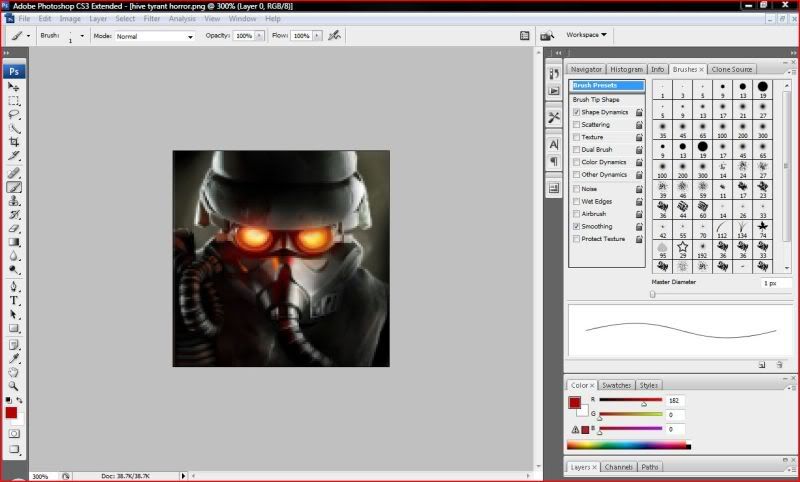Adjust the red R color slider
Screen dimensions: 800x482
point(644,403)
